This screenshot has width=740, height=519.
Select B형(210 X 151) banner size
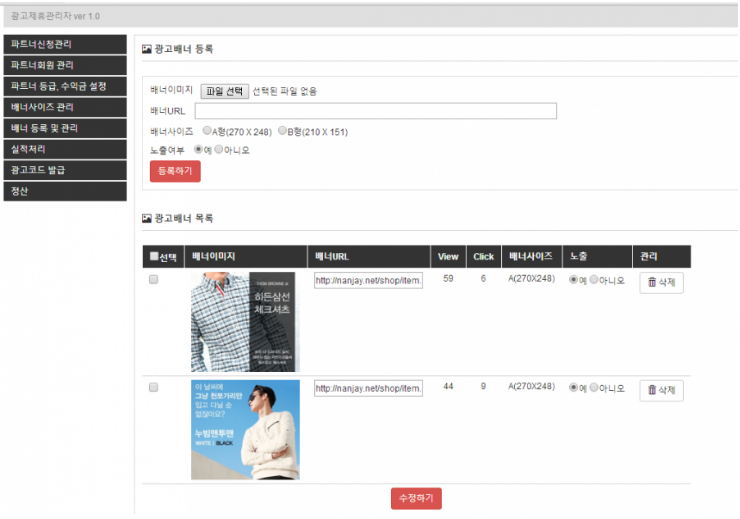click(283, 131)
